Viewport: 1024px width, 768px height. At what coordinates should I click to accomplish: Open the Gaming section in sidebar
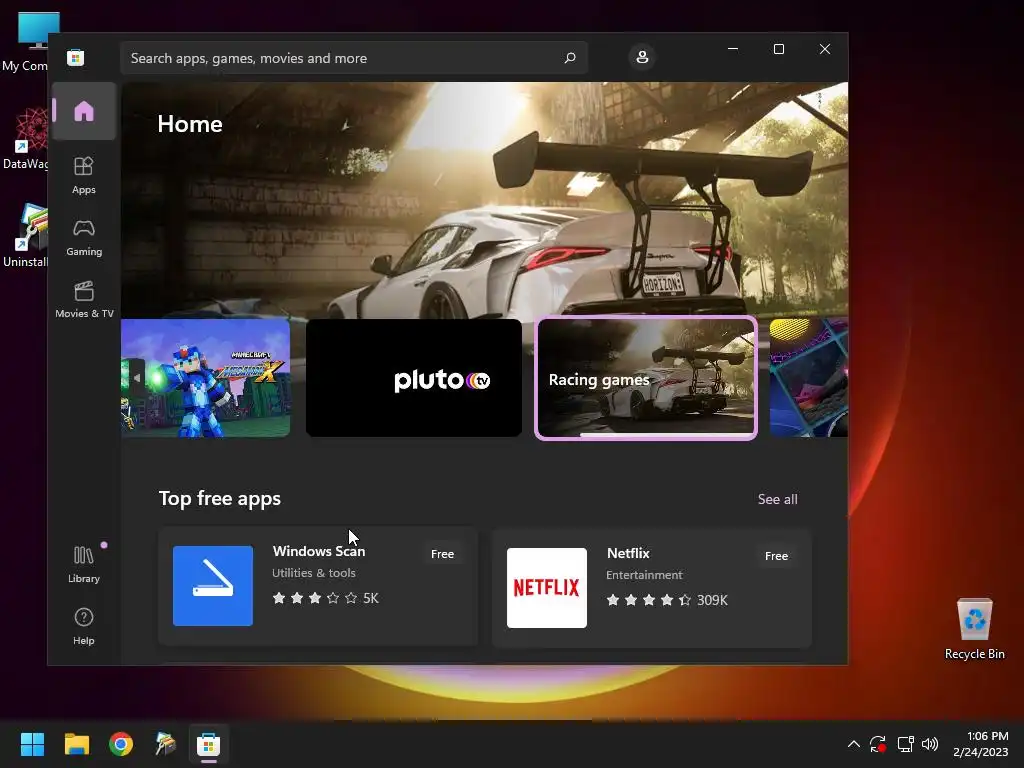pos(84,238)
